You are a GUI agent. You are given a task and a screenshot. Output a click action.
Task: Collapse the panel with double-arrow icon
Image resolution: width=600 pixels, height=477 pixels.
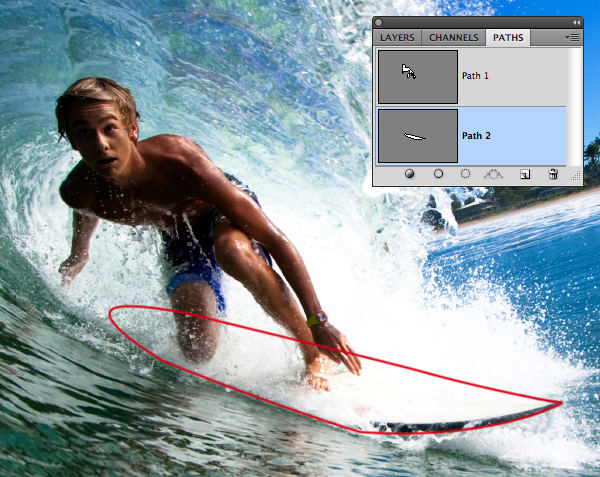[x=576, y=23]
